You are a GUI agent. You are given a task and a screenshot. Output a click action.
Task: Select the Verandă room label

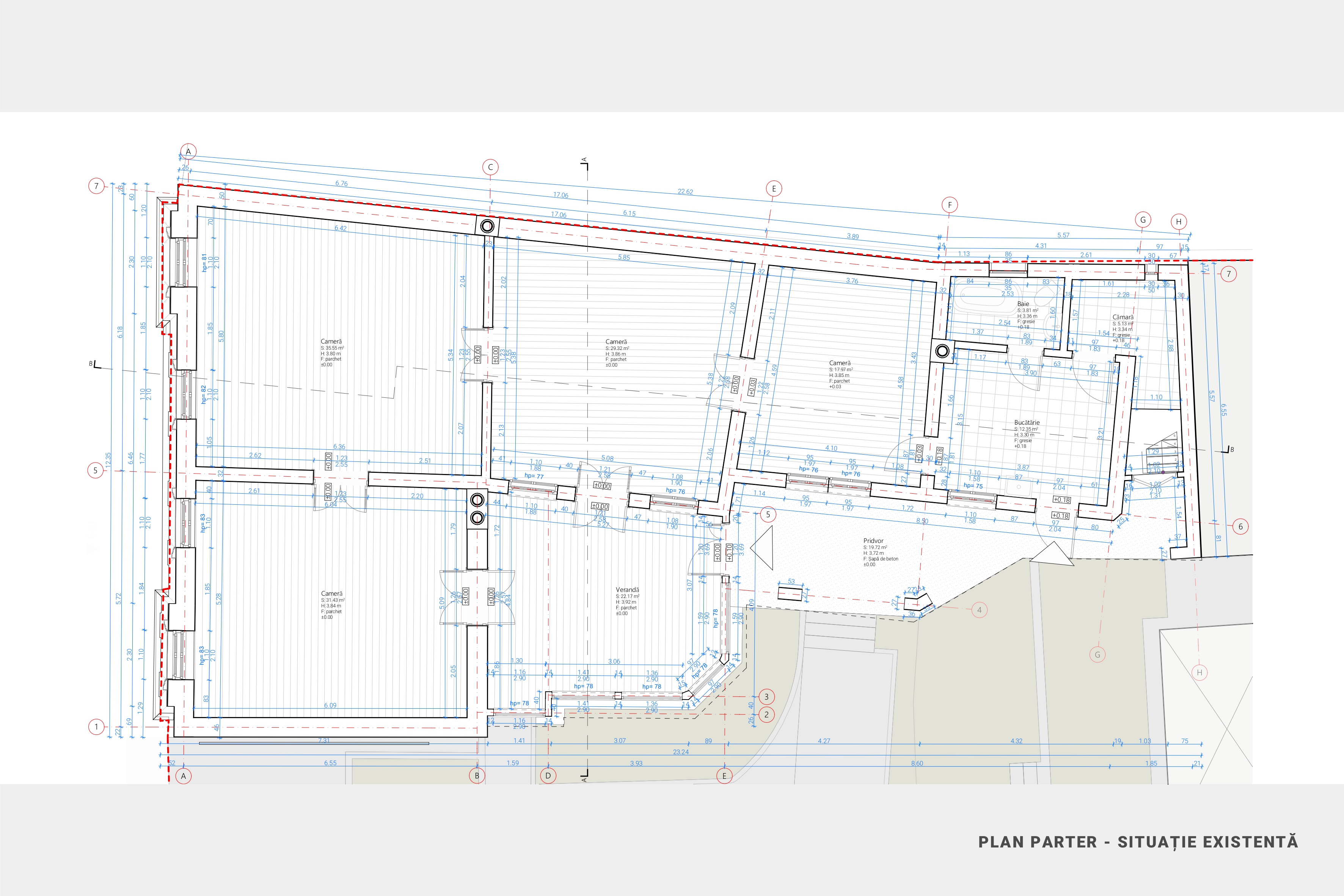point(627,590)
